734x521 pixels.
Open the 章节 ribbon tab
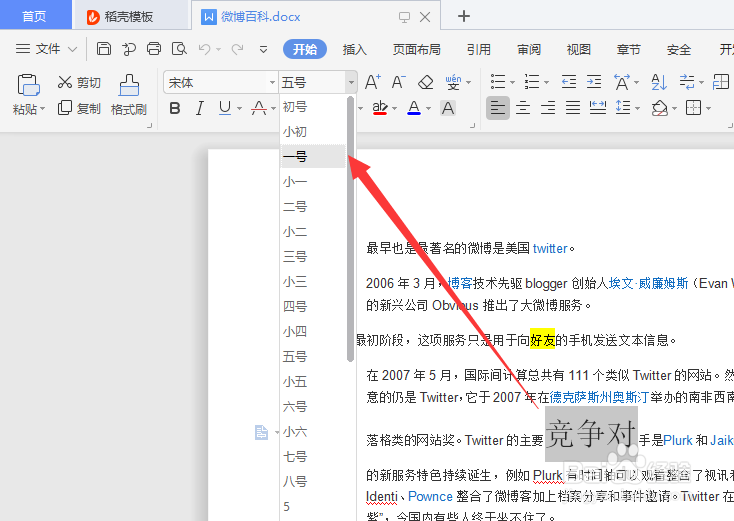(x=629, y=49)
